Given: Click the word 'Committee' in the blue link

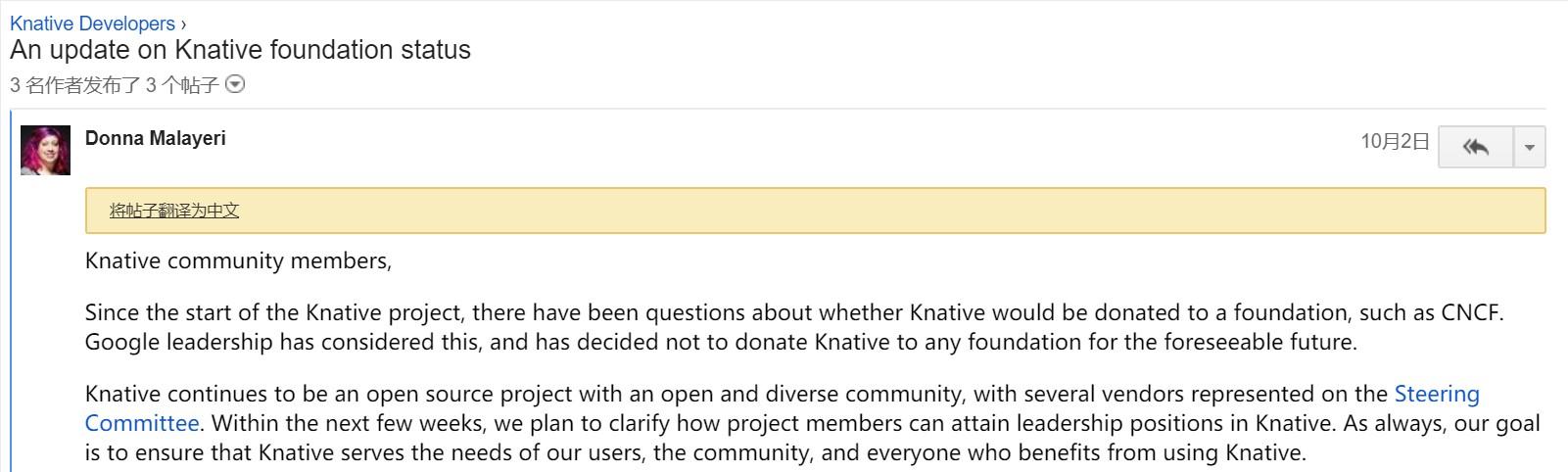Looking at the screenshot, I should (142, 424).
